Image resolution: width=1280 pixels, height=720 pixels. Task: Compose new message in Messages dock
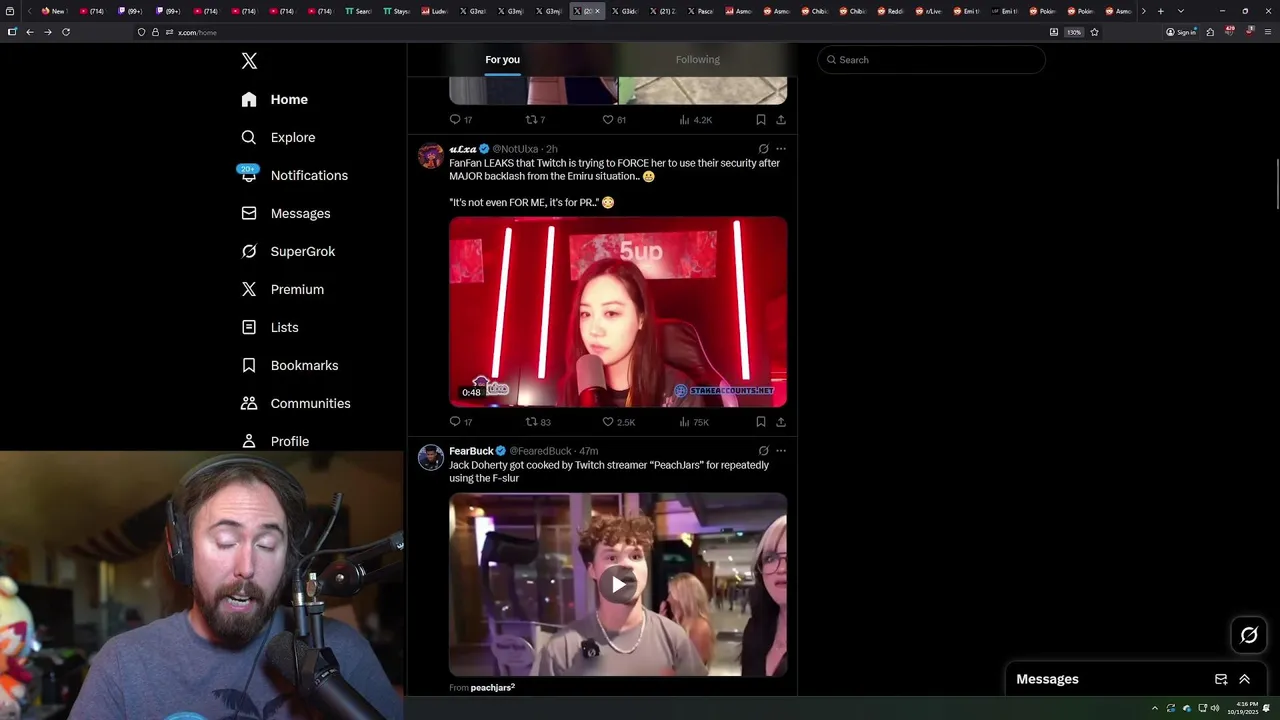(1221, 679)
